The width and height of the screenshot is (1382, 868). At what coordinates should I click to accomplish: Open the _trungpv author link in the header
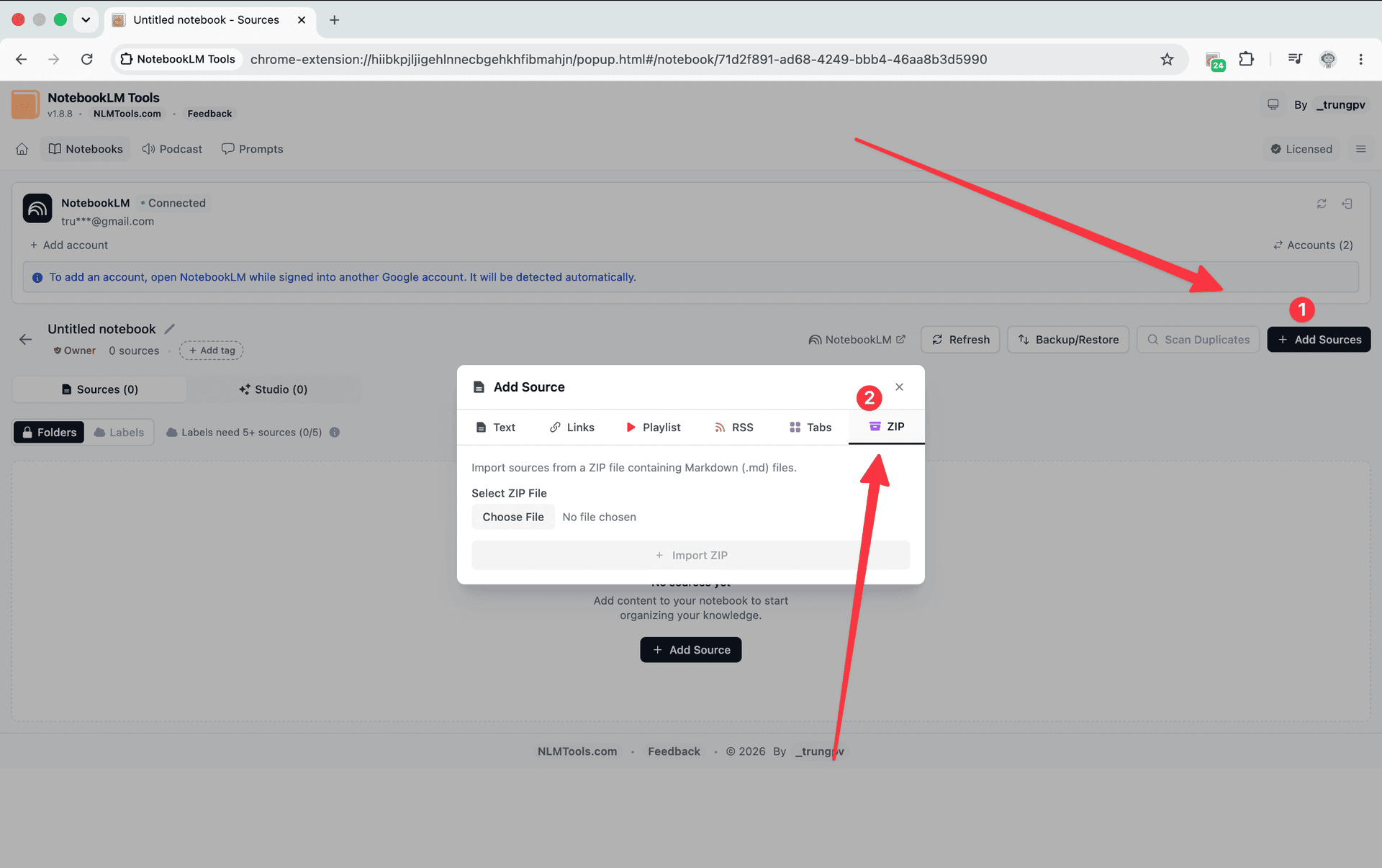click(x=1340, y=105)
